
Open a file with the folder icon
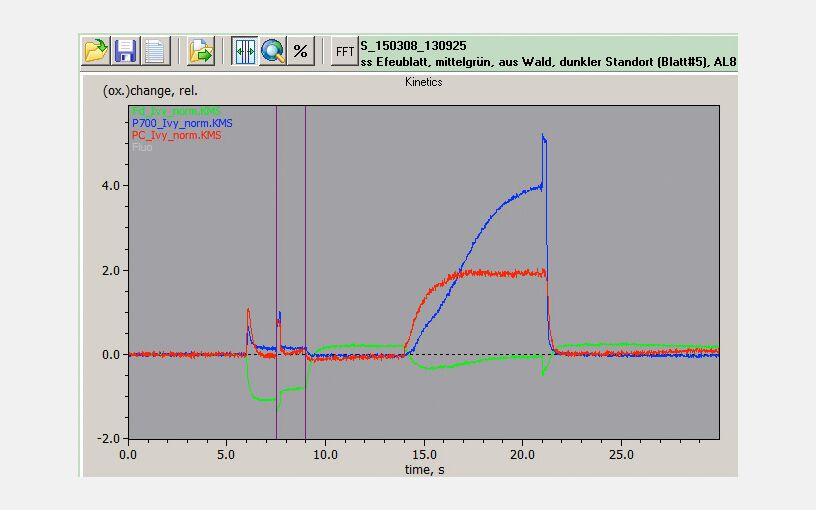tap(96, 51)
